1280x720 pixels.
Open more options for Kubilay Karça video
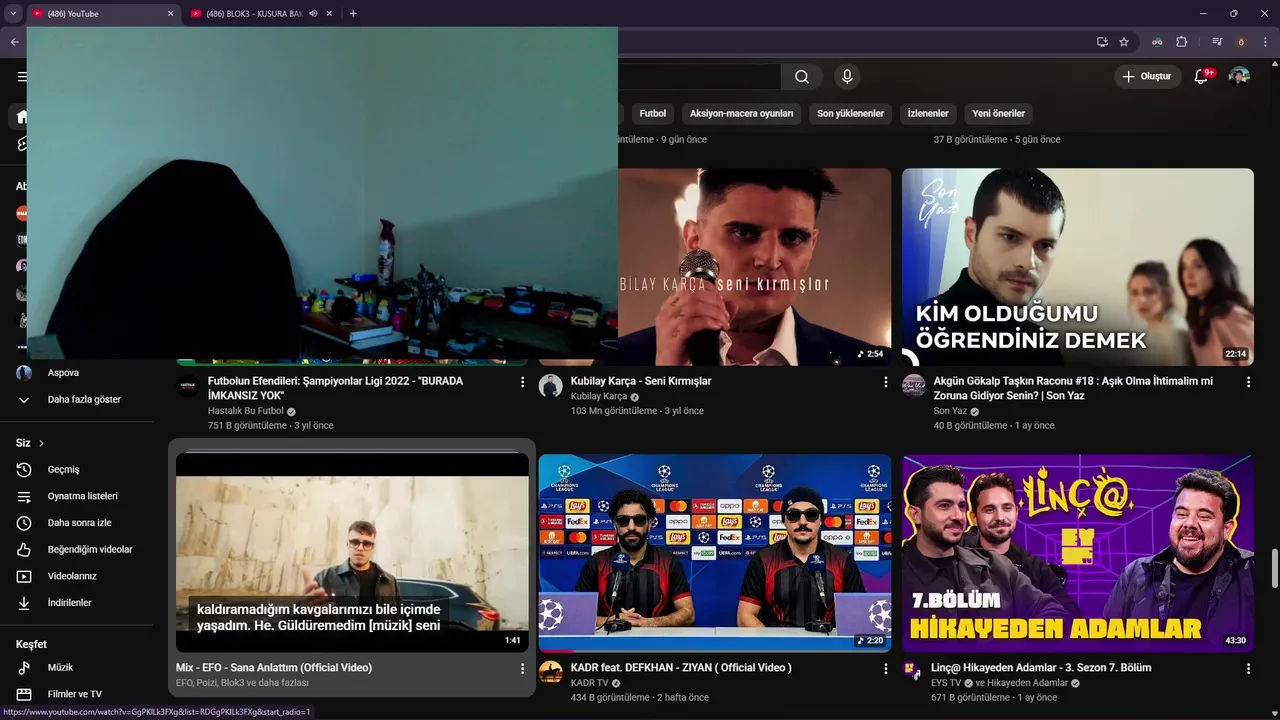pos(885,382)
